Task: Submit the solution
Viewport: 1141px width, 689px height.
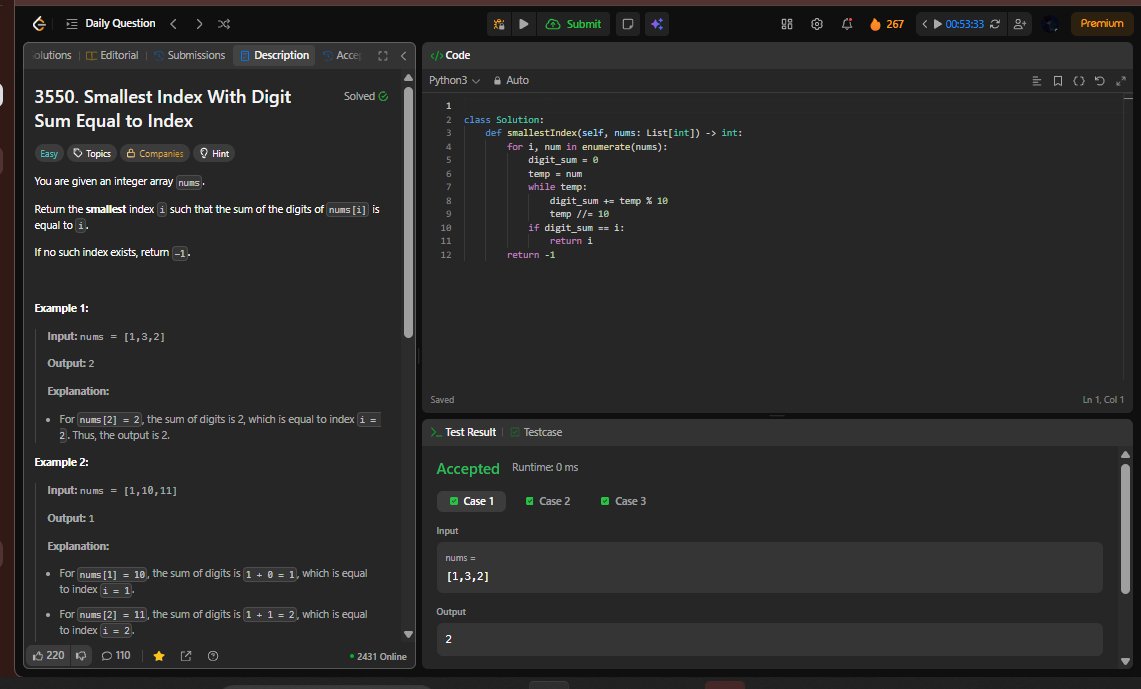Action: click(573, 24)
